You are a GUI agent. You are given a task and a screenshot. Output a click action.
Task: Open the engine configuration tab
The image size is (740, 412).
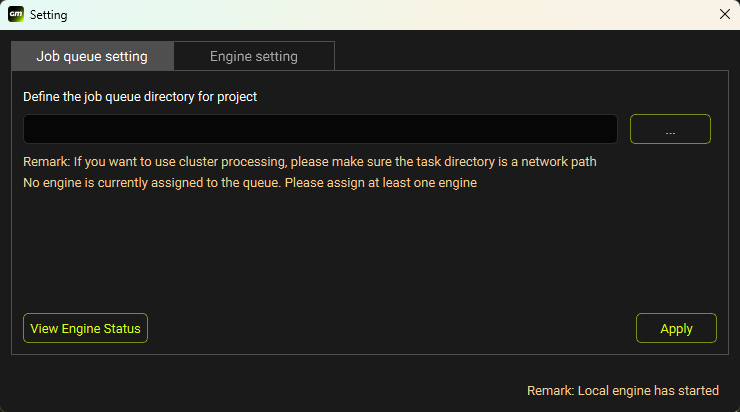click(253, 56)
